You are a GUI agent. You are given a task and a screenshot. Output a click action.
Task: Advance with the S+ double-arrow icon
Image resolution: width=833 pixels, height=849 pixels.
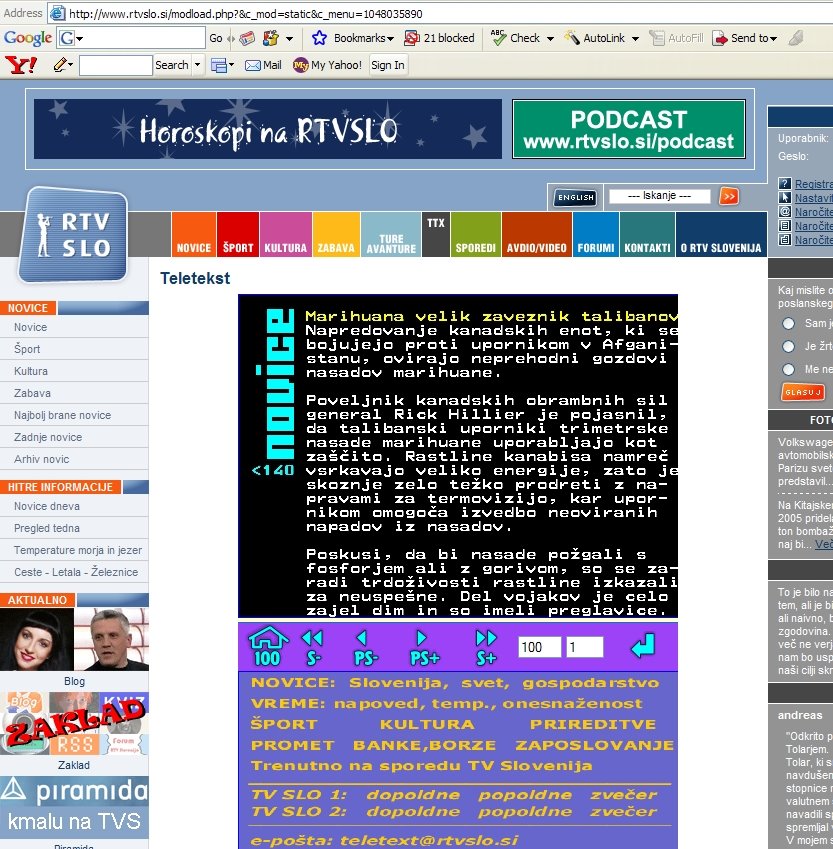486,646
